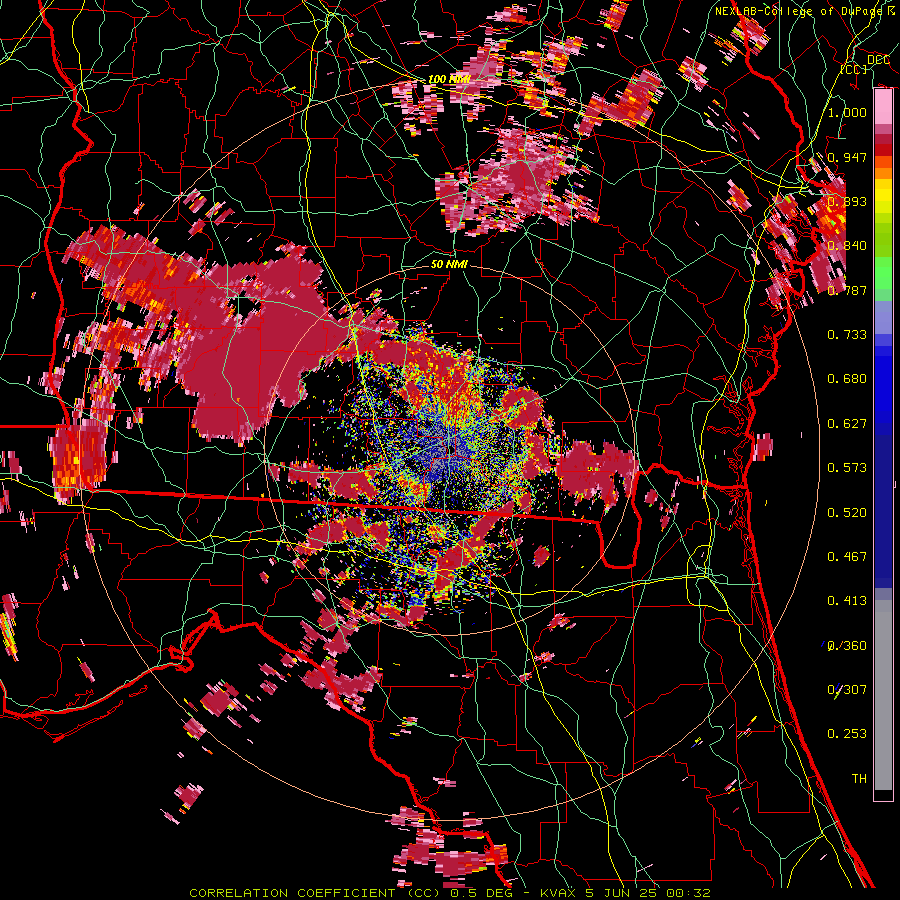Select the 0.680 scale label

847,379
